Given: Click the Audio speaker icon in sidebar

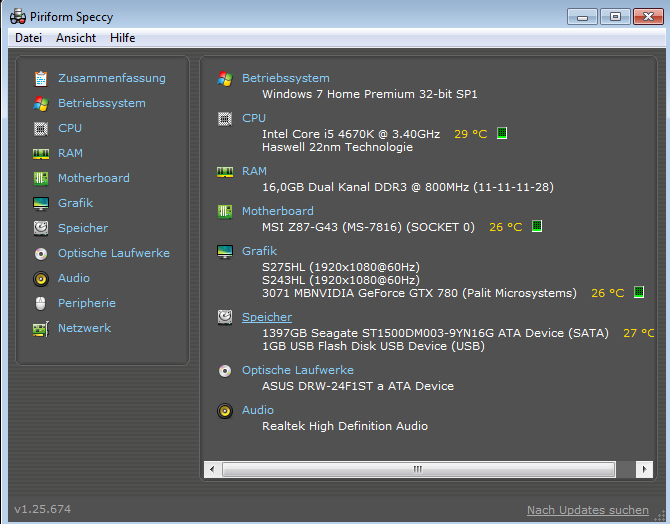Looking at the screenshot, I should pos(41,279).
